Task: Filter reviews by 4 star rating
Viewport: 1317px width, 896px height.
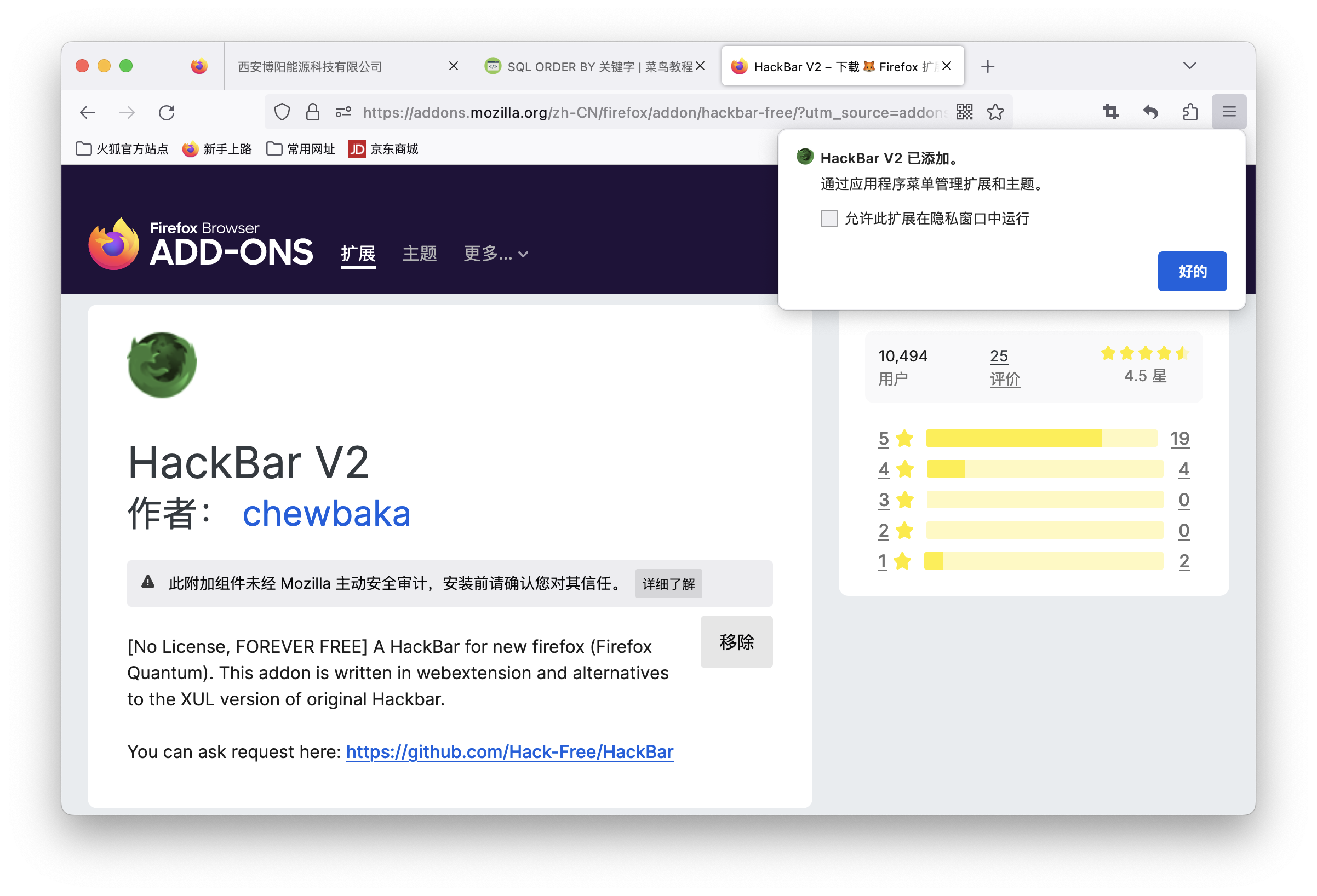Action: click(x=895, y=469)
